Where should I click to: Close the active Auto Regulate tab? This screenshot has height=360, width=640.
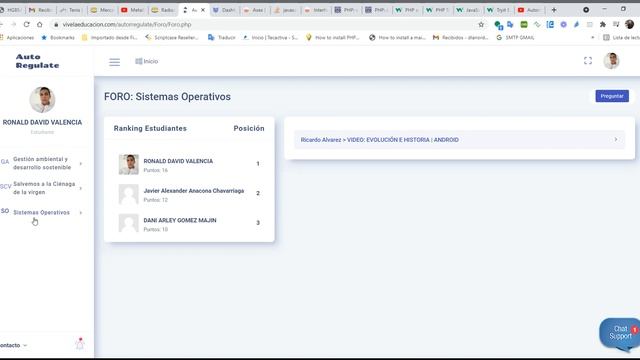(x=203, y=10)
